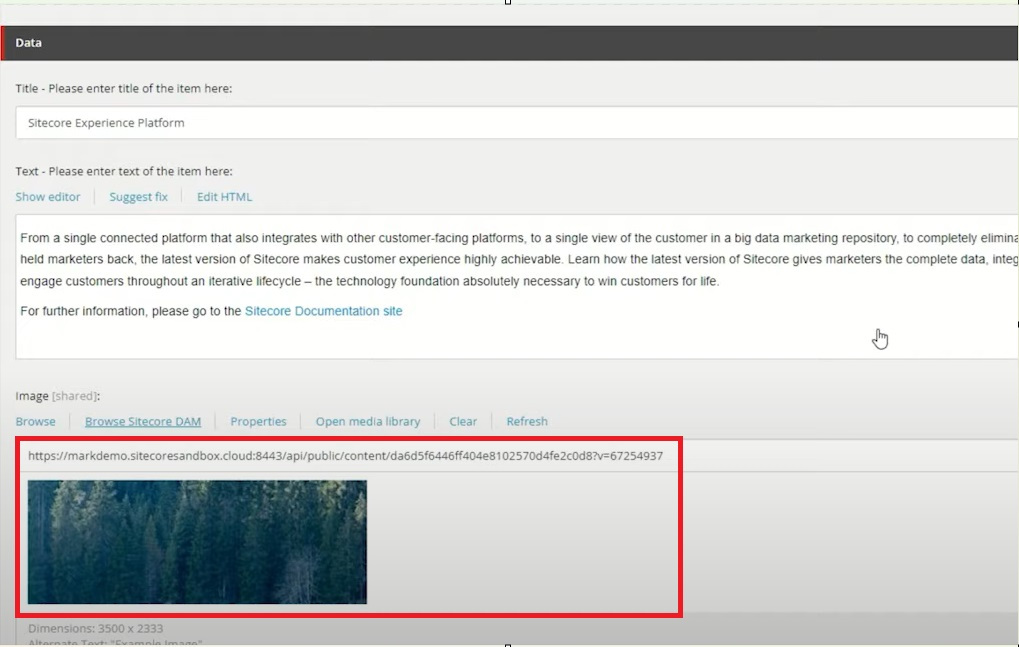Screen dimensions: 1019x647
Task: Open the Edit HTML link
Action: point(224,197)
